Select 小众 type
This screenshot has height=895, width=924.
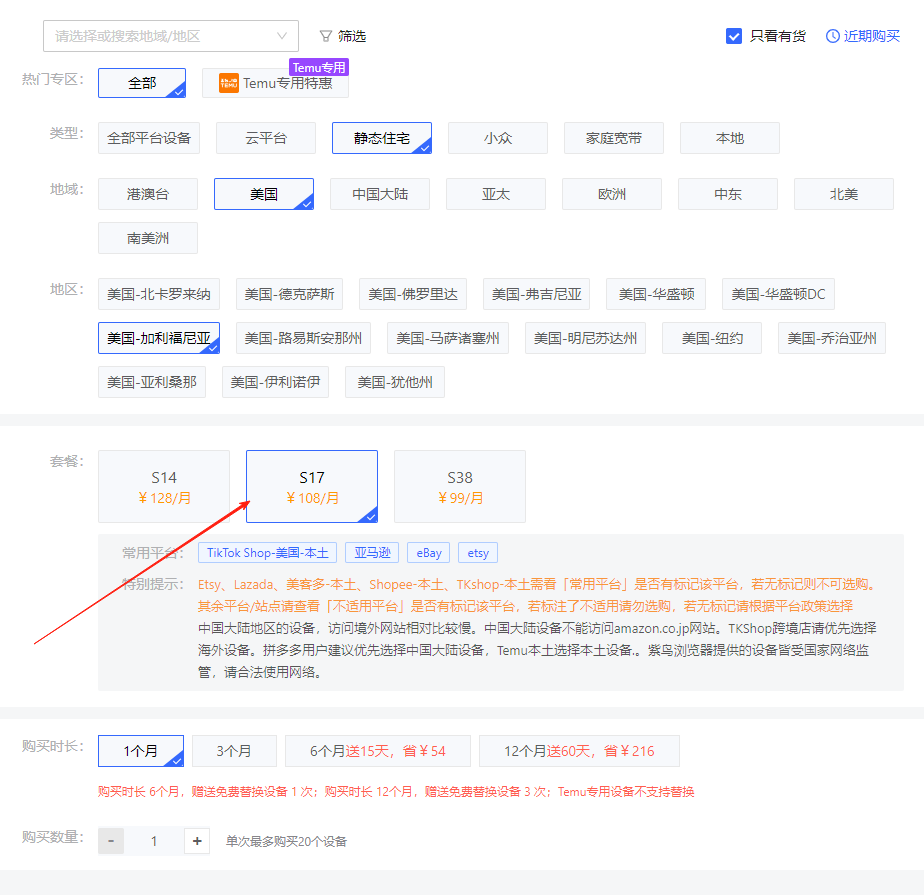click(498, 138)
